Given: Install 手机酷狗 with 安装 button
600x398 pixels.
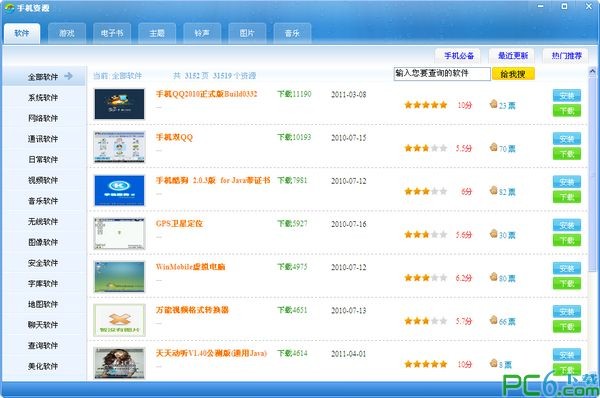Looking at the screenshot, I should point(567,182).
